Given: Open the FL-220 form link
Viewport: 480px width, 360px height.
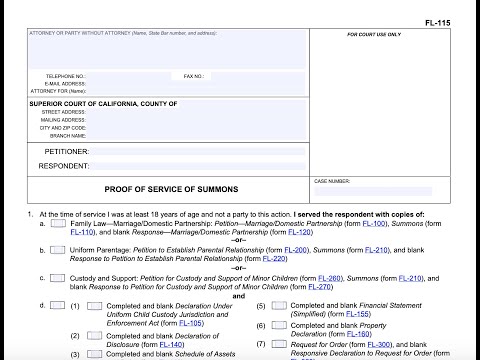Looking at the screenshot, I should tap(274, 259).
